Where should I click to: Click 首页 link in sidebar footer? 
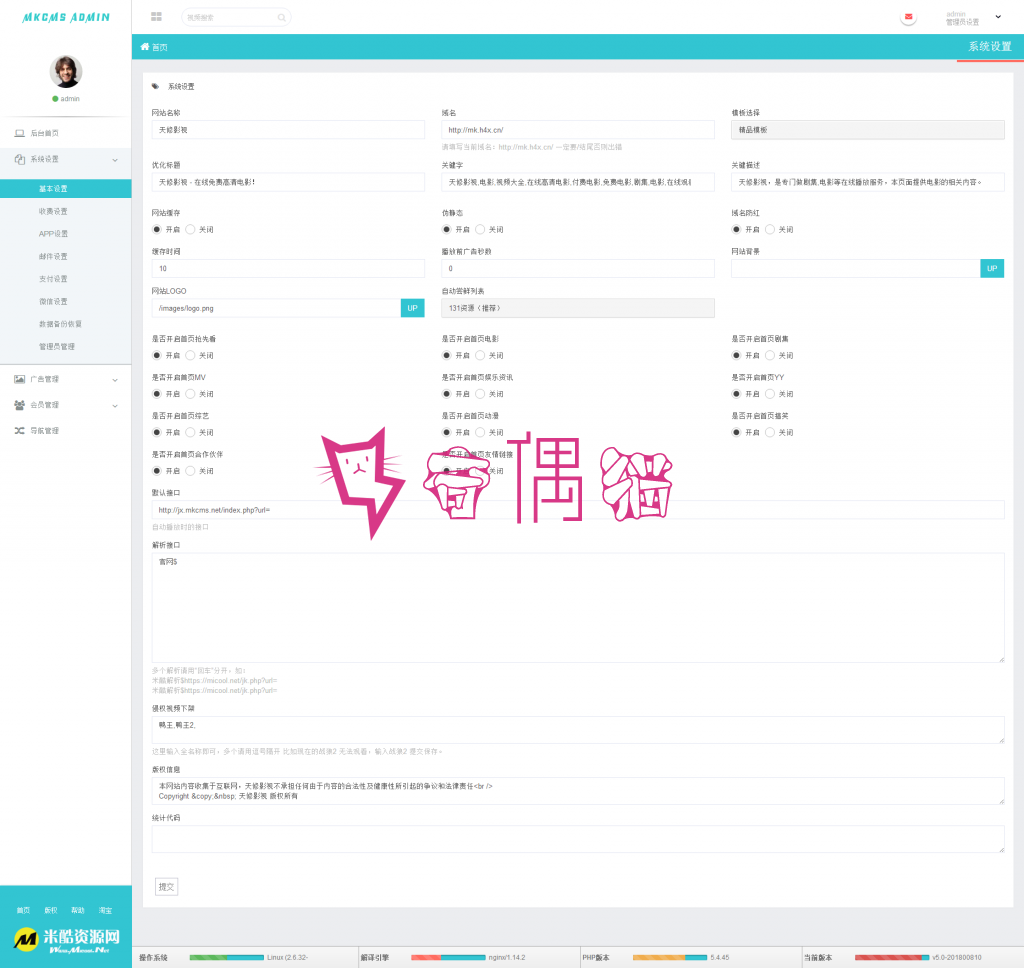[24, 911]
